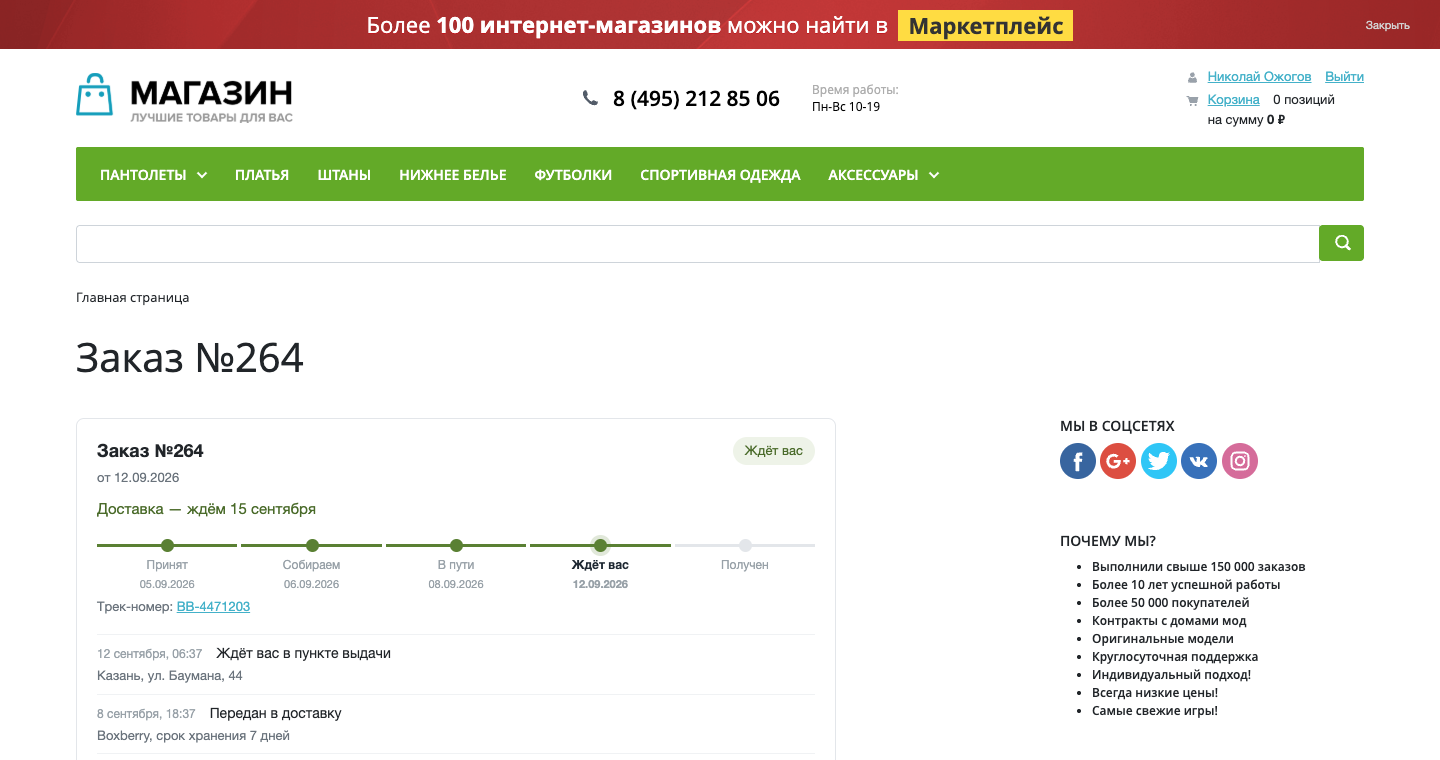Viewport: 1440px width, 760px height.
Task: Click the Получен progress step marker
Action: (x=745, y=545)
